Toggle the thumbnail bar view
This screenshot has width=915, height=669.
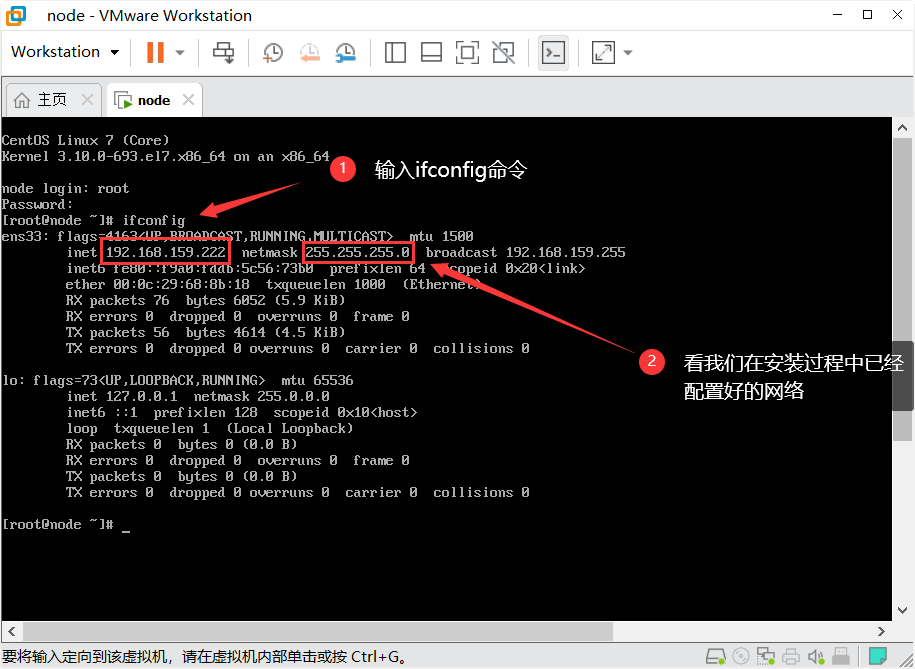(431, 53)
